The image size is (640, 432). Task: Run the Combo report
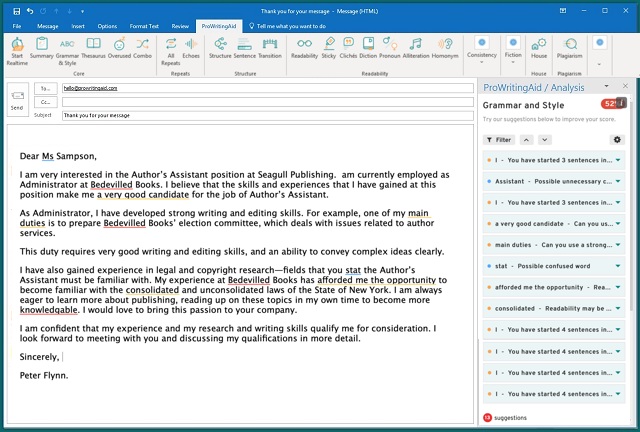[x=142, y=48]
